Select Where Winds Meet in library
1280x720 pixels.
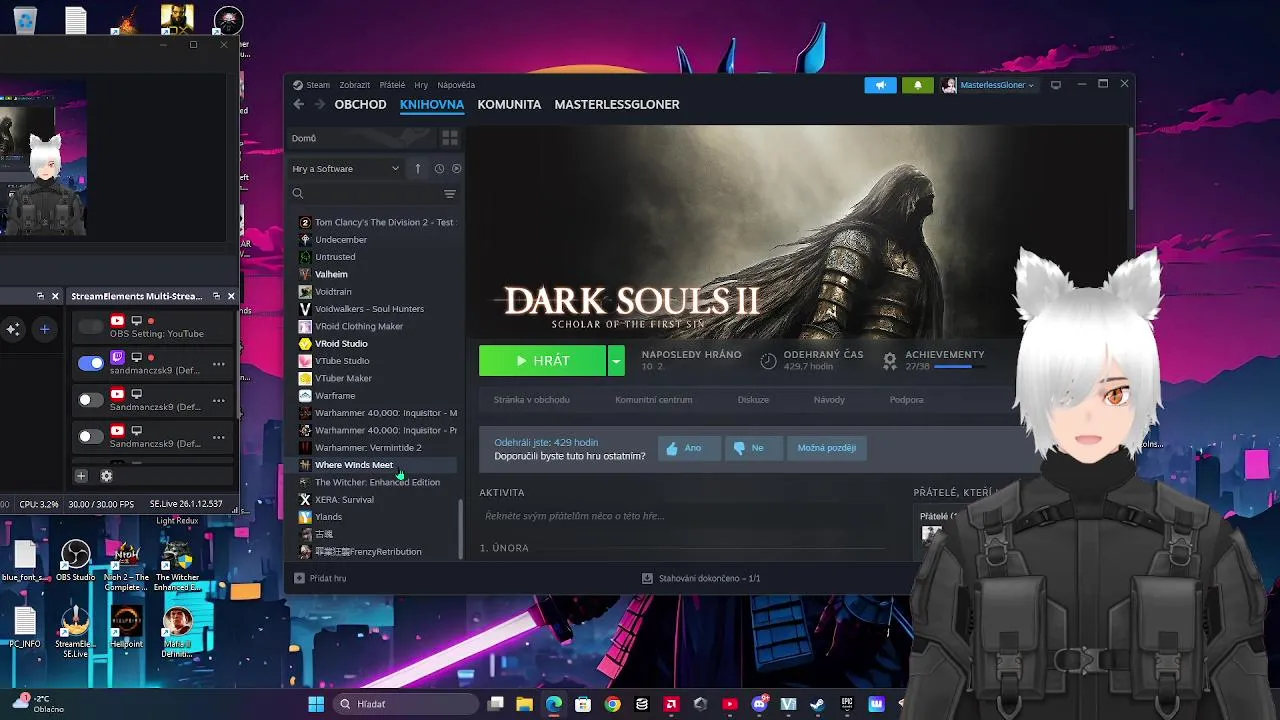coord(354,465)
